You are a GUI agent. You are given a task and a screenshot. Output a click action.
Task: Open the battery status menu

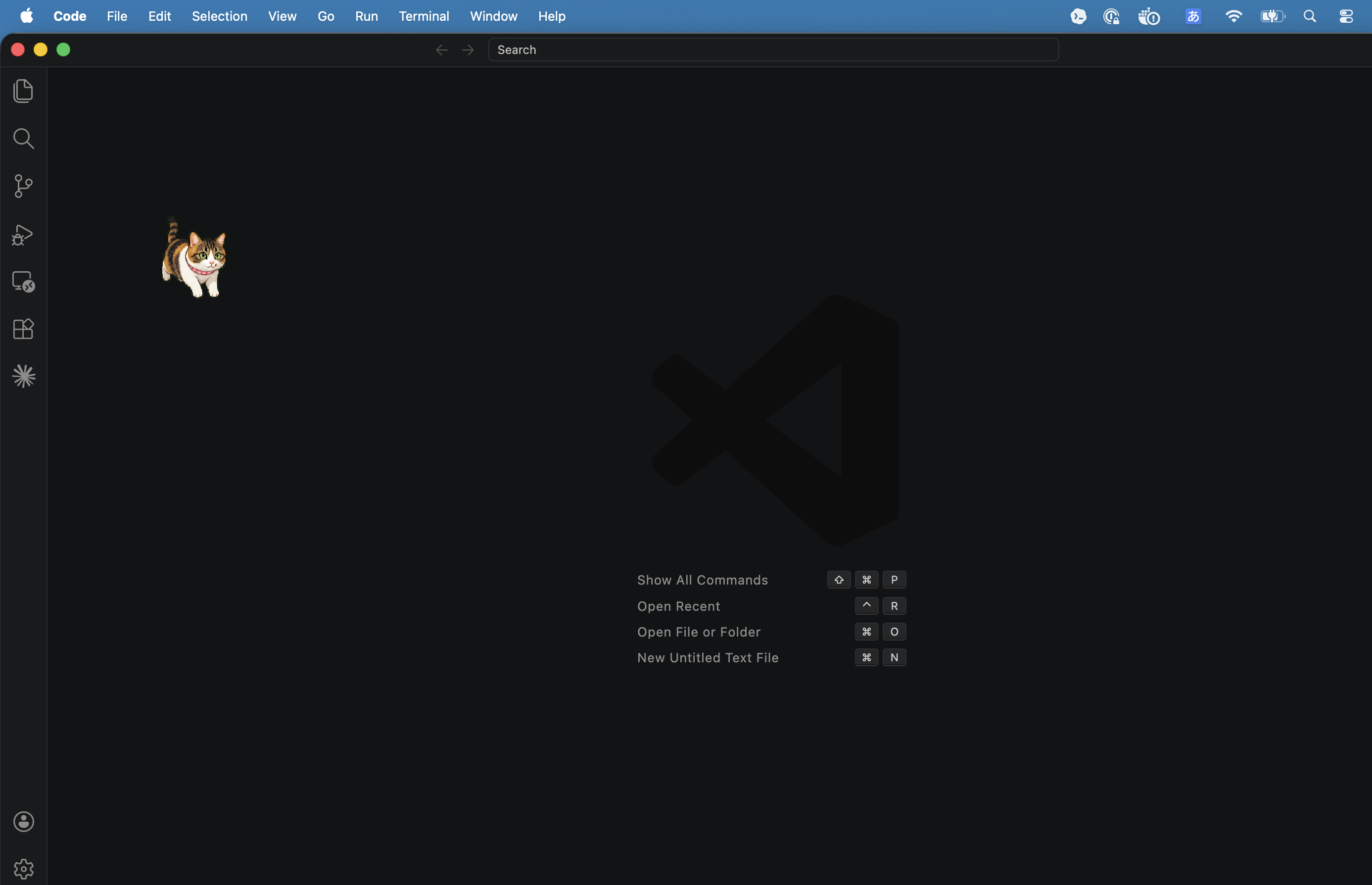click(x=1273, y=16)
